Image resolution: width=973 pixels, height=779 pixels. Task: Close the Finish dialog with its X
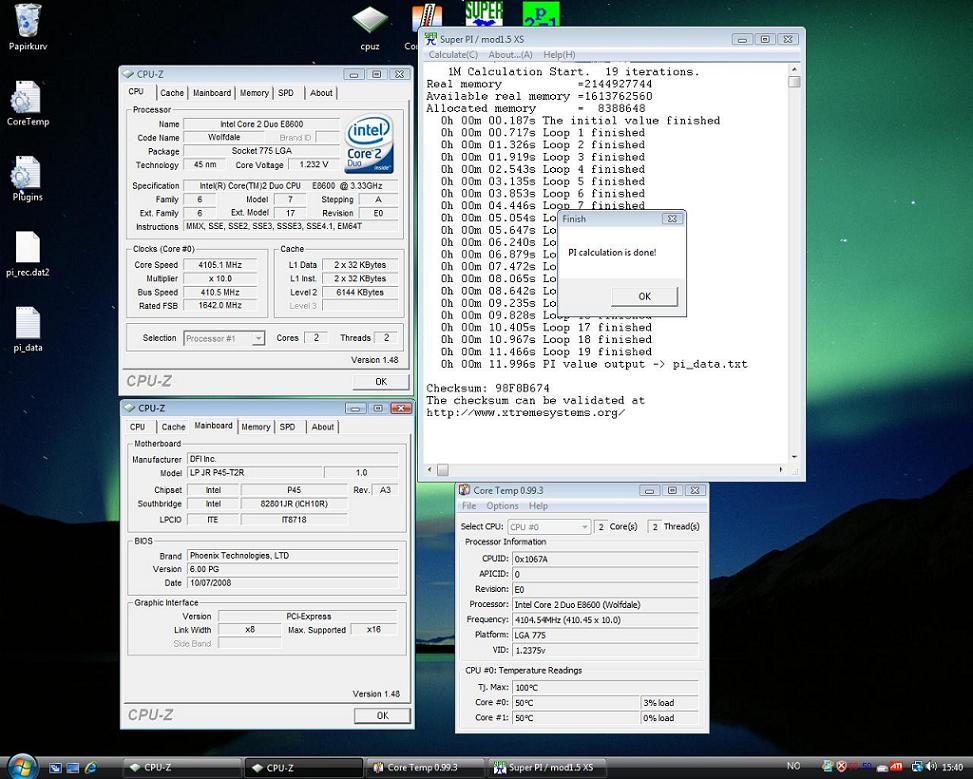(671, 218)
